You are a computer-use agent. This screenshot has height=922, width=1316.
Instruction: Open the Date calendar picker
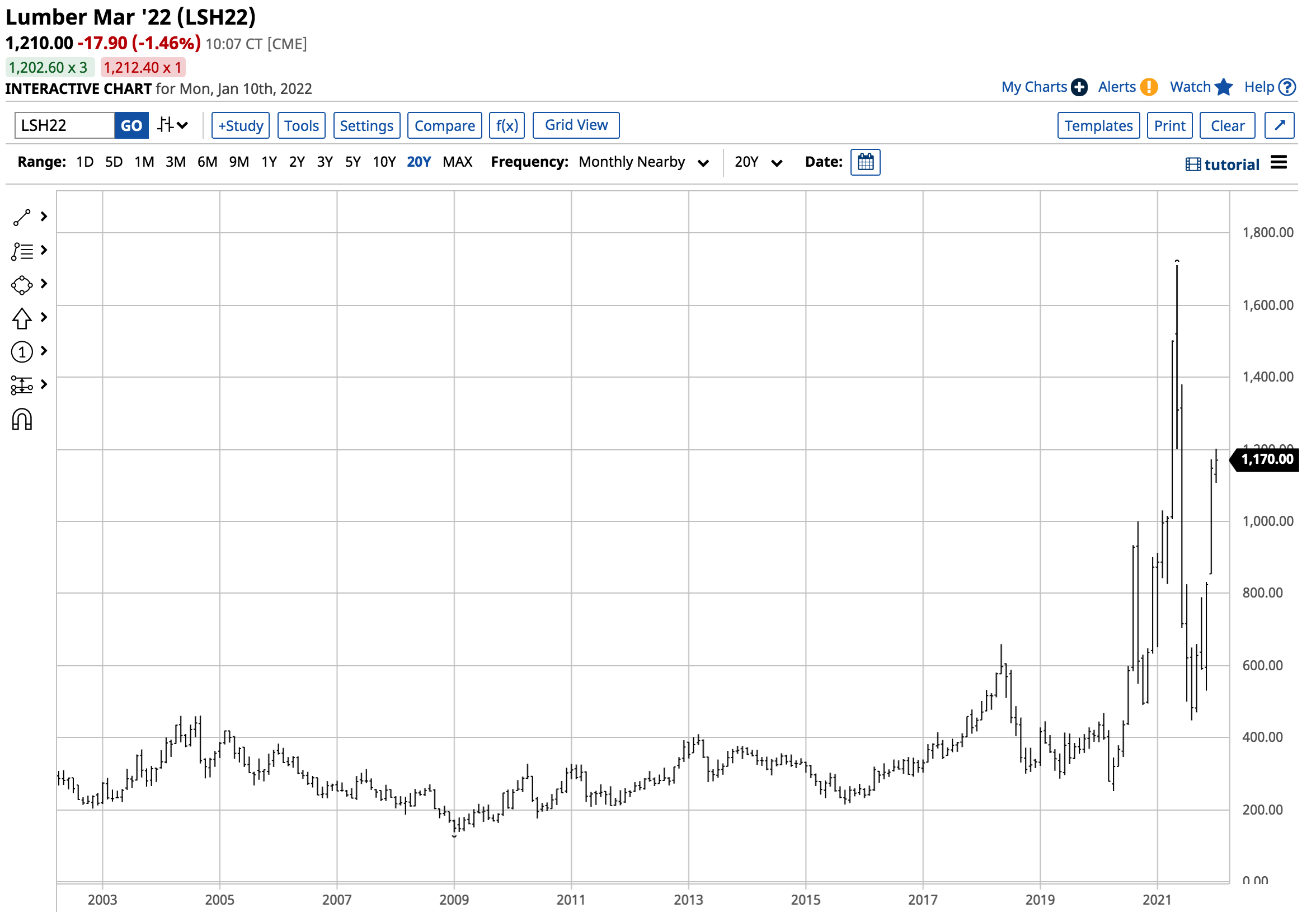pos(865,162)
